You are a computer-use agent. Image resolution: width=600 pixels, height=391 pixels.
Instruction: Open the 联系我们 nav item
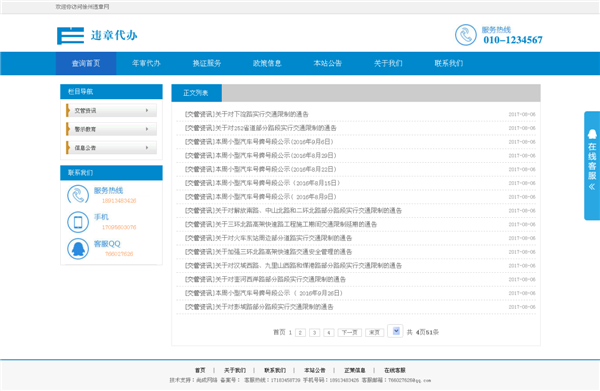click(448, 63)
